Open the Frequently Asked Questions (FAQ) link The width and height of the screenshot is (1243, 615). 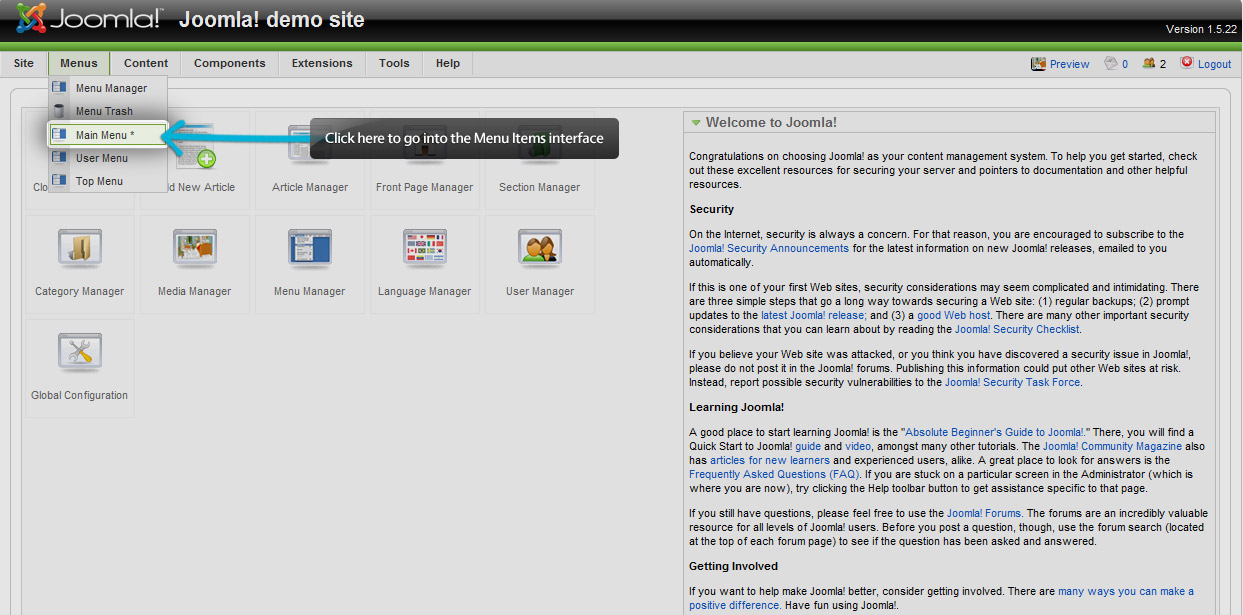click(775, 474)
